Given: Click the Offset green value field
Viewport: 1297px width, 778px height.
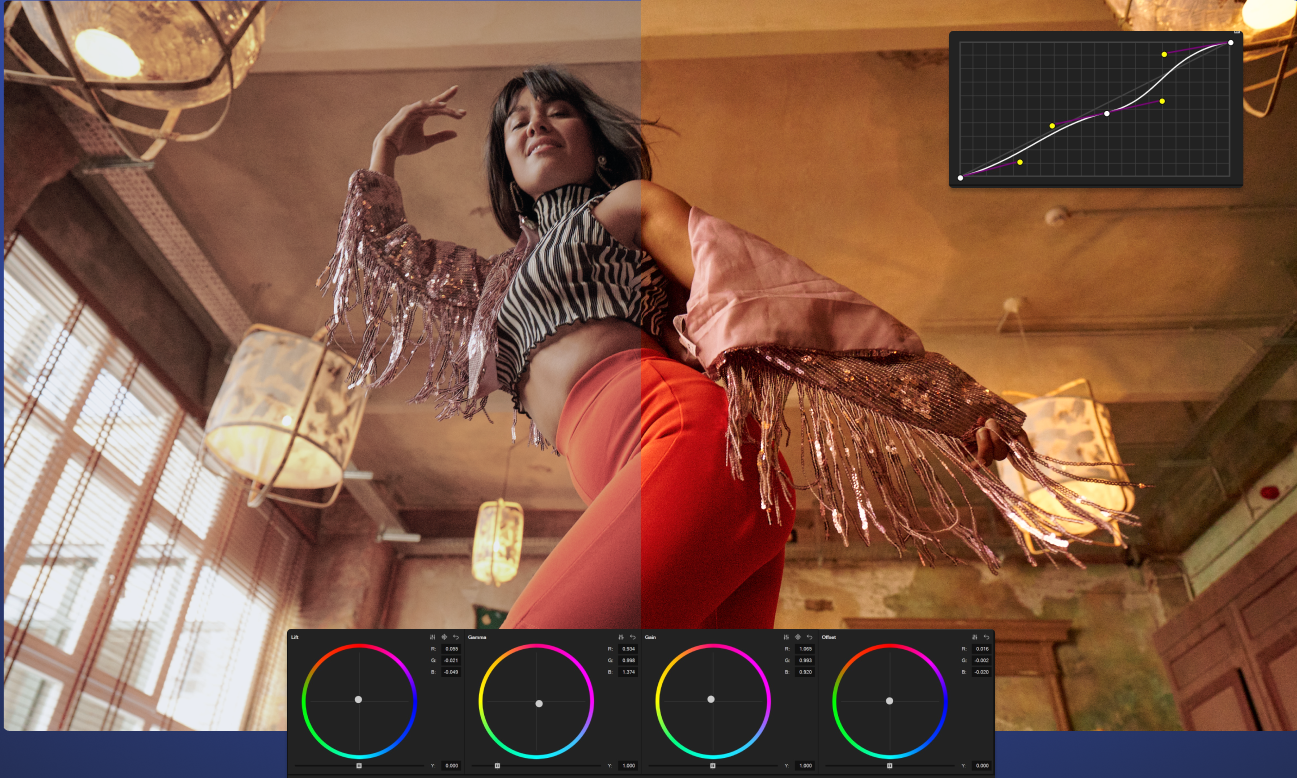Looking at the screenshot, I should [981, 660].
